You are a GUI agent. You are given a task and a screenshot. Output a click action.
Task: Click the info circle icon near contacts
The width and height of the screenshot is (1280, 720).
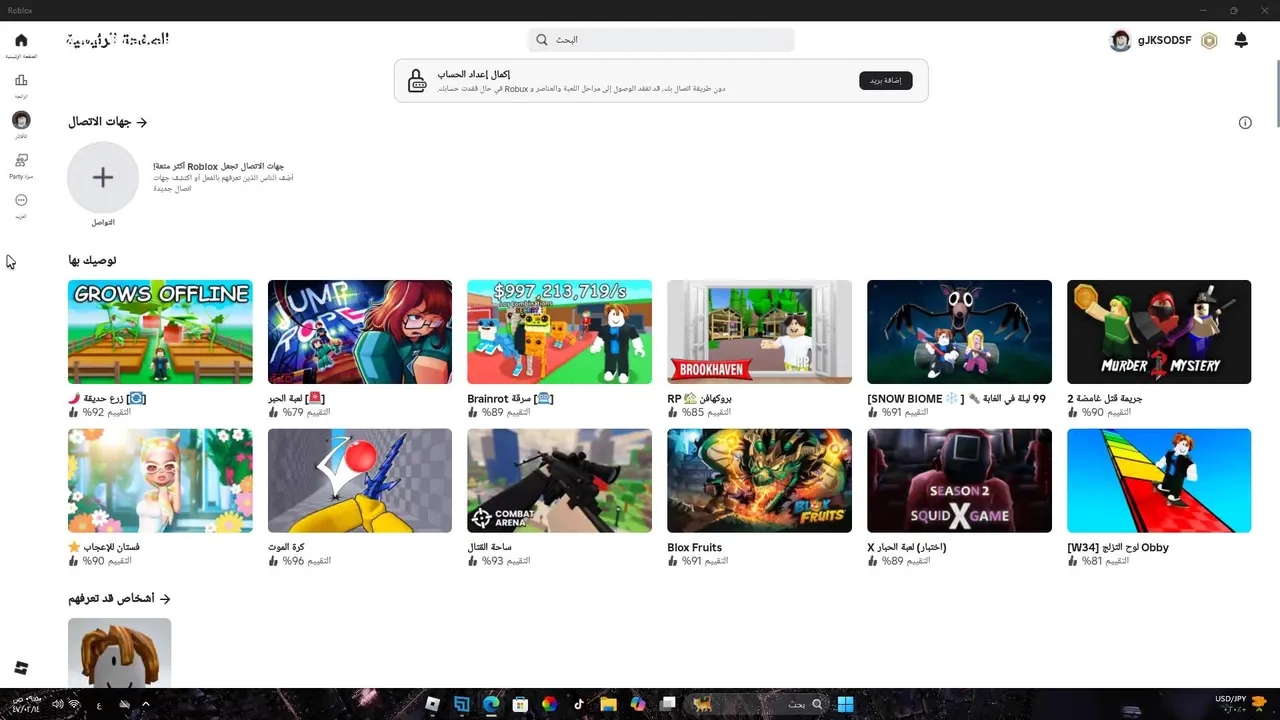click(1245, 122)
